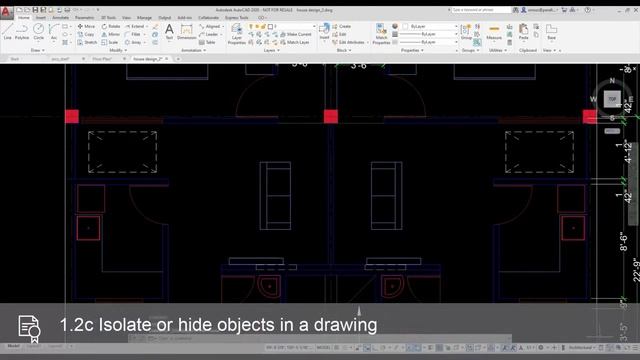Click Edit Attributes in Block panel
Screen dimensions: 640x360
[x=348, y=42]
